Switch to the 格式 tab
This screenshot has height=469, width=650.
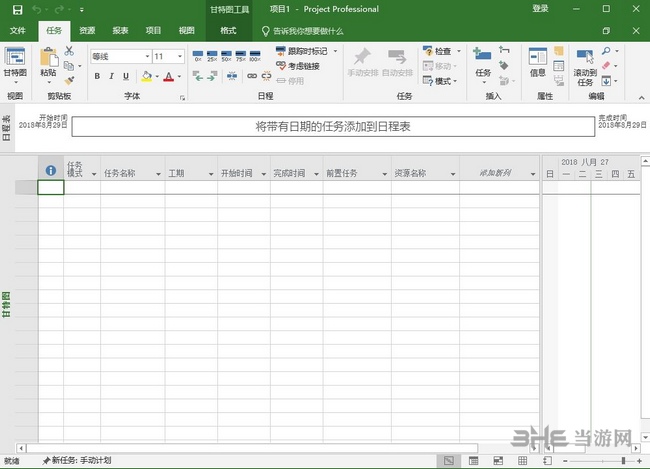click(x=228, y=30)
